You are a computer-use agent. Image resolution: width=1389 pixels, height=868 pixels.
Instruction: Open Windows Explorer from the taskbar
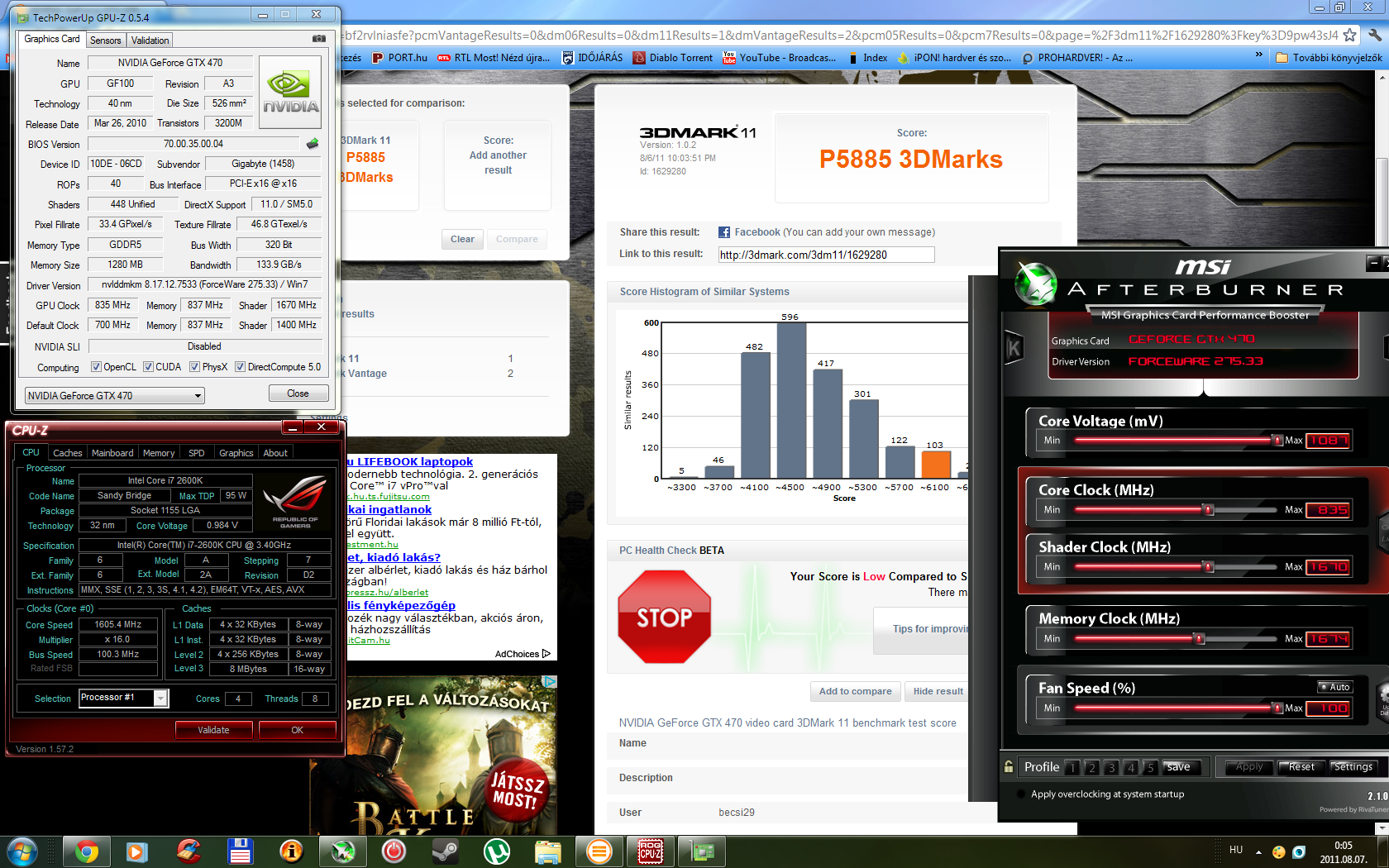click(x=547, y=851)
